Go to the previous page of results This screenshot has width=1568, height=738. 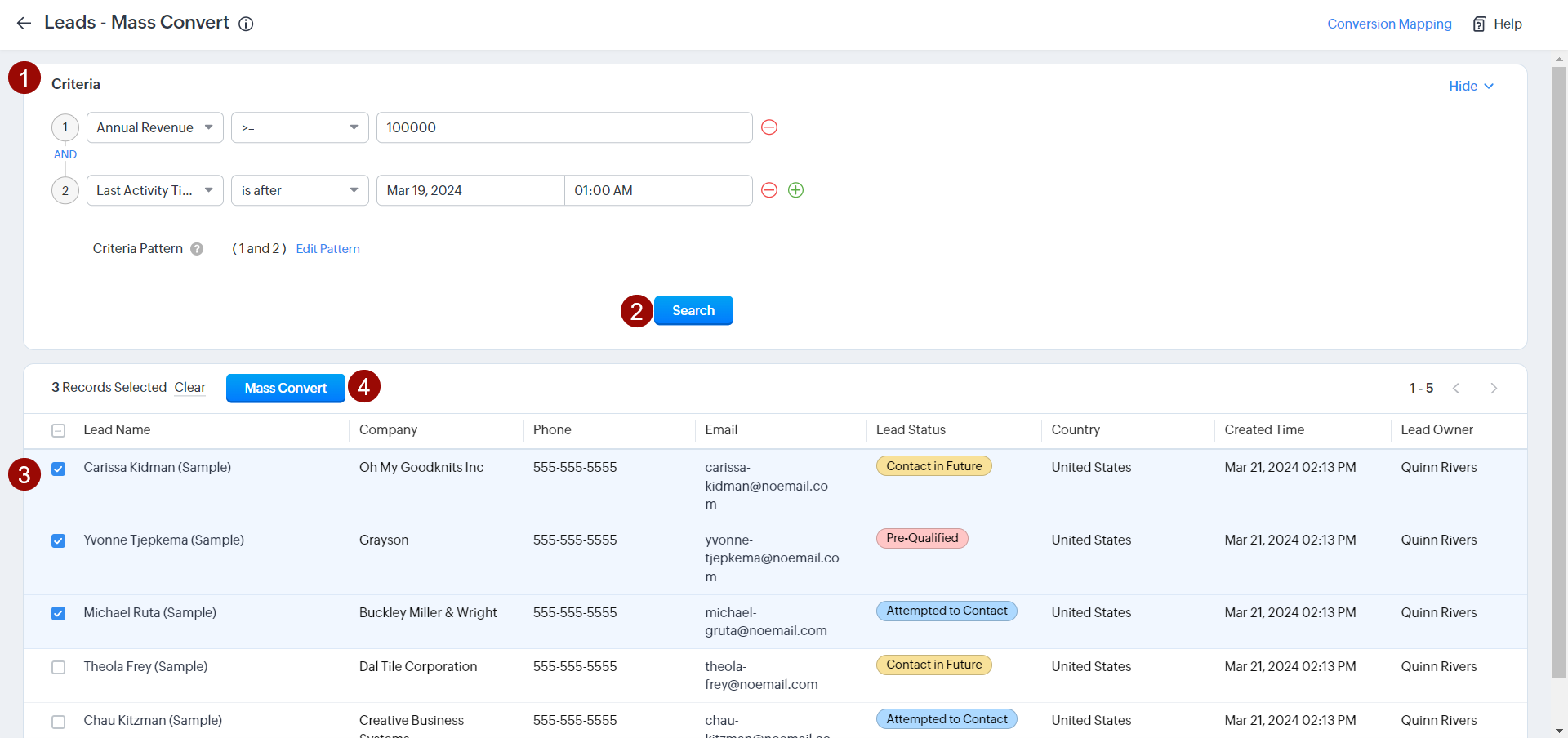[1456, 389]
